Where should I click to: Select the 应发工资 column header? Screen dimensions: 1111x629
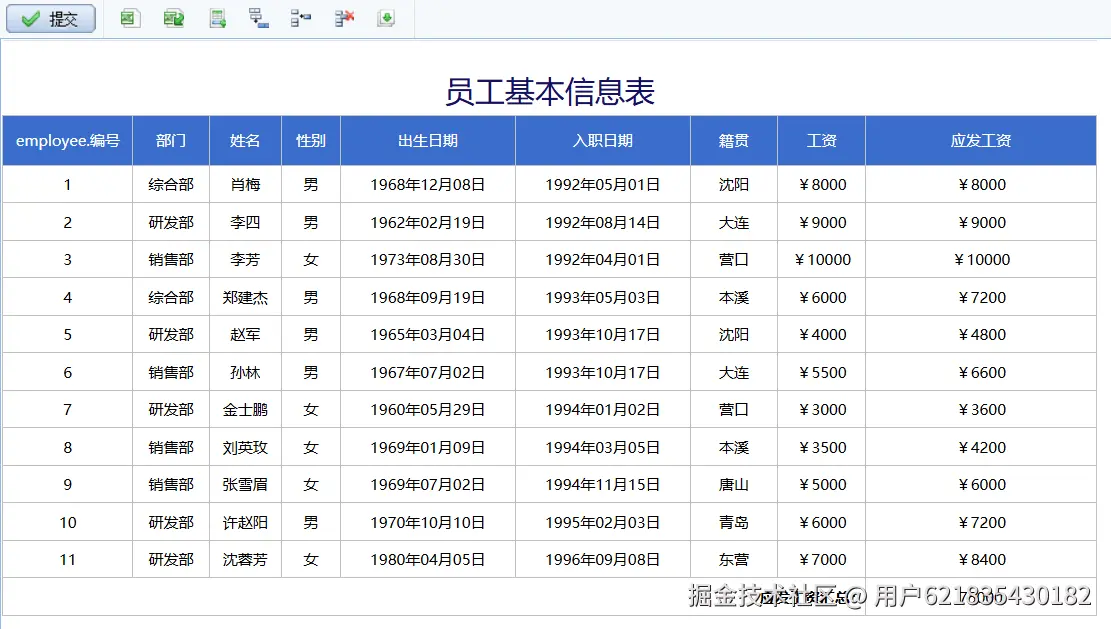[x=981, y=141]
